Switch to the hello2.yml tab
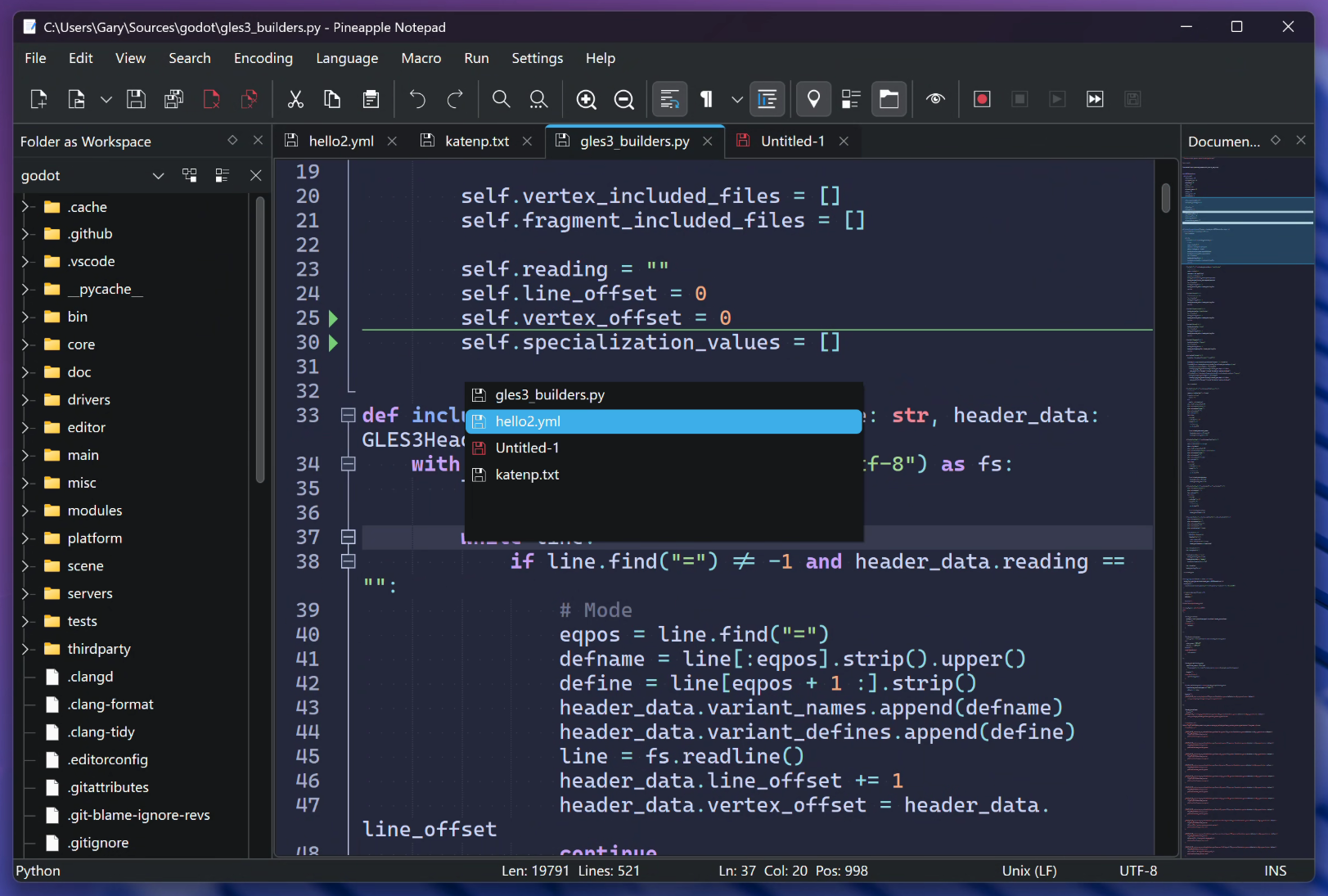The image size is (1328, 896). [x=340, y=141]
